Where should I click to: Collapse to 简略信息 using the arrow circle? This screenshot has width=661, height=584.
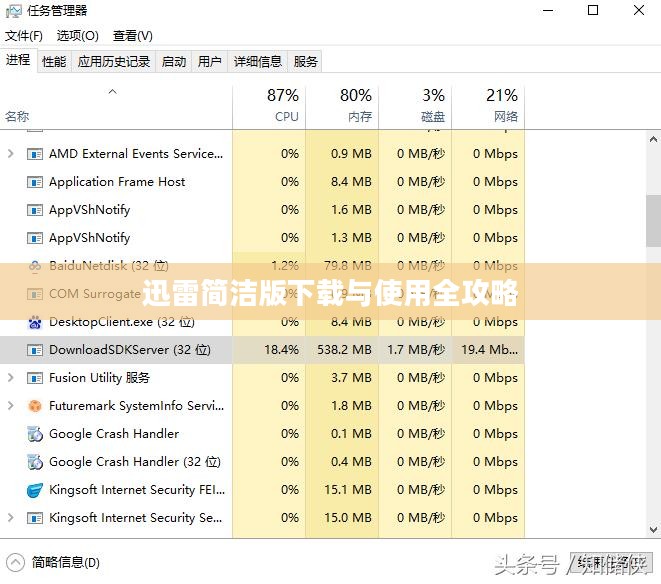[16, 562]
